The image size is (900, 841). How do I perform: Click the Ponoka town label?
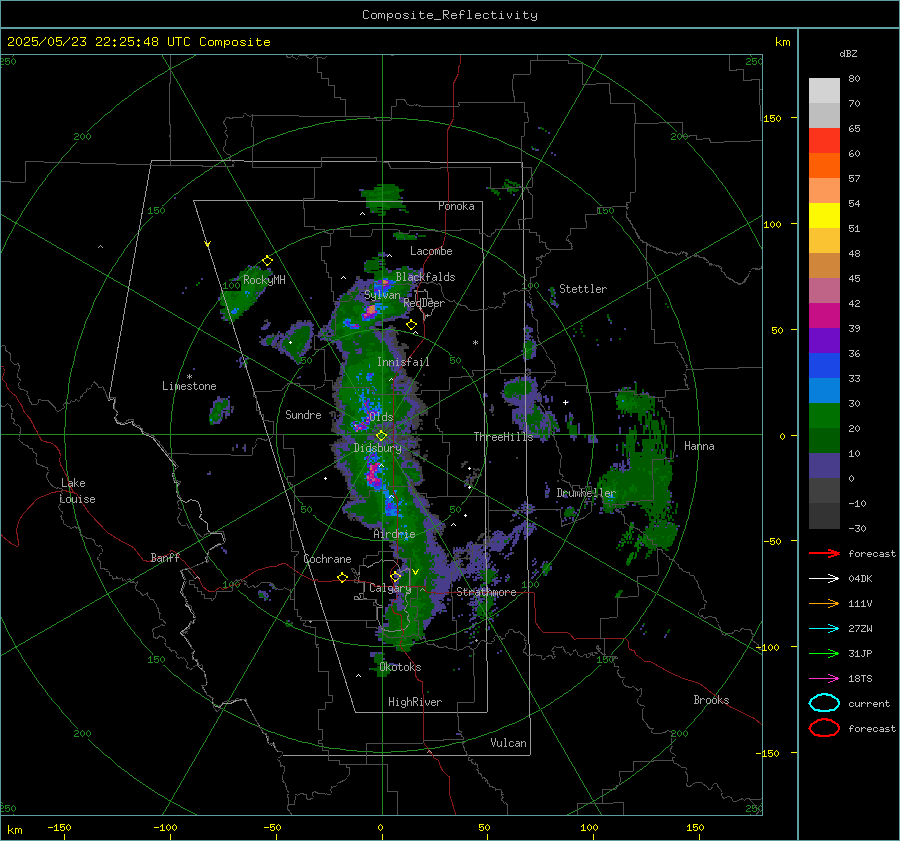tap(456, 206)
